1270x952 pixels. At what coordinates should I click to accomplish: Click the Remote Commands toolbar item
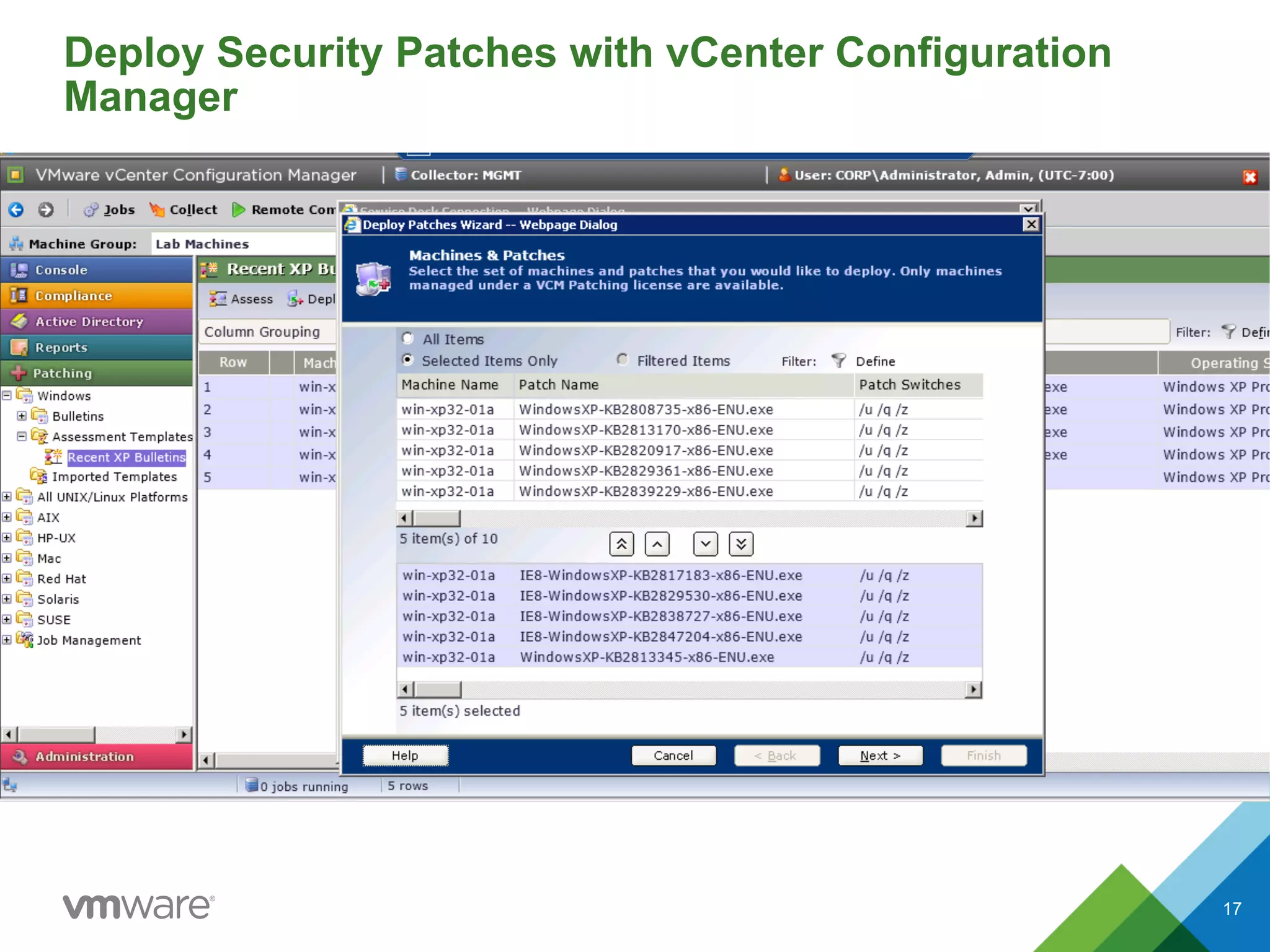(x=284, y=209)
